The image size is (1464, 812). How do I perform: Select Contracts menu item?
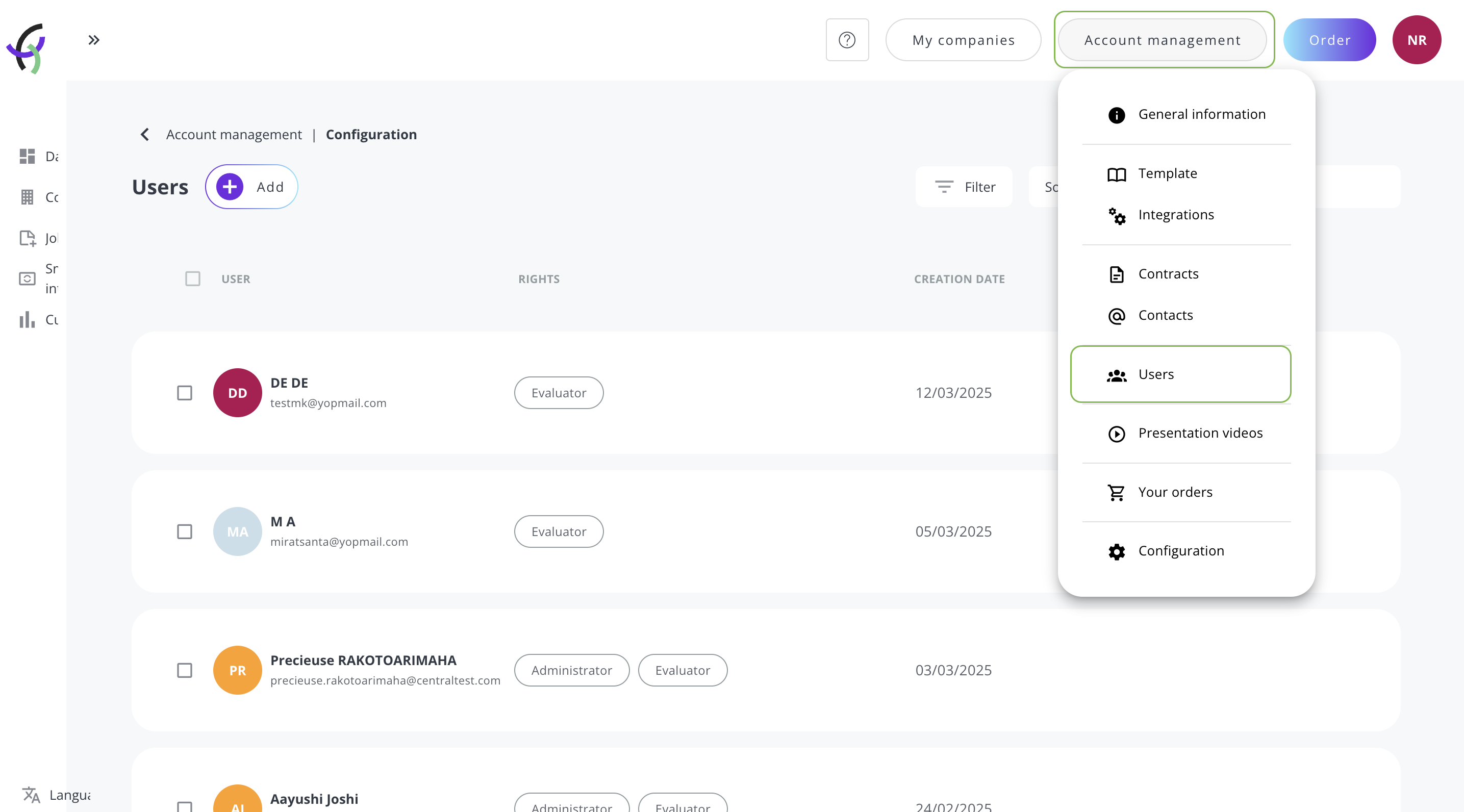pyautogui.click(x=1186, y=274)
